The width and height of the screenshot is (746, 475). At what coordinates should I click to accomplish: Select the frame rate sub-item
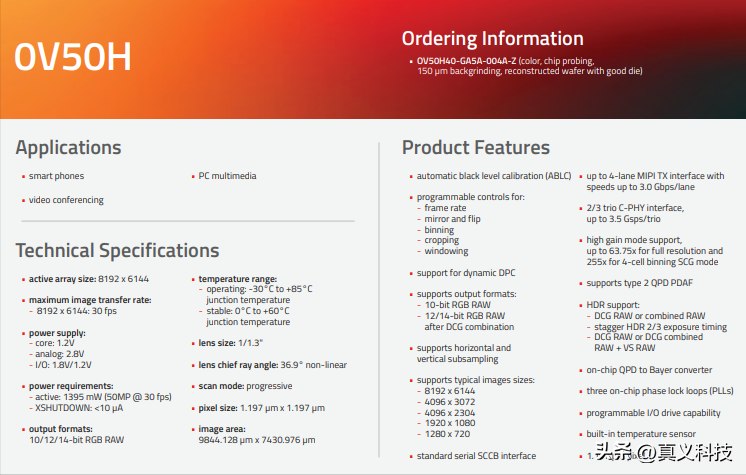coord(445,208)
